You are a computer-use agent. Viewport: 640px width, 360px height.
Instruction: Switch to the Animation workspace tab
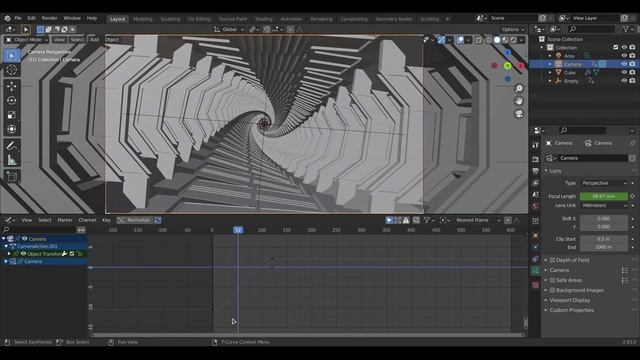[x=291, y=19]
